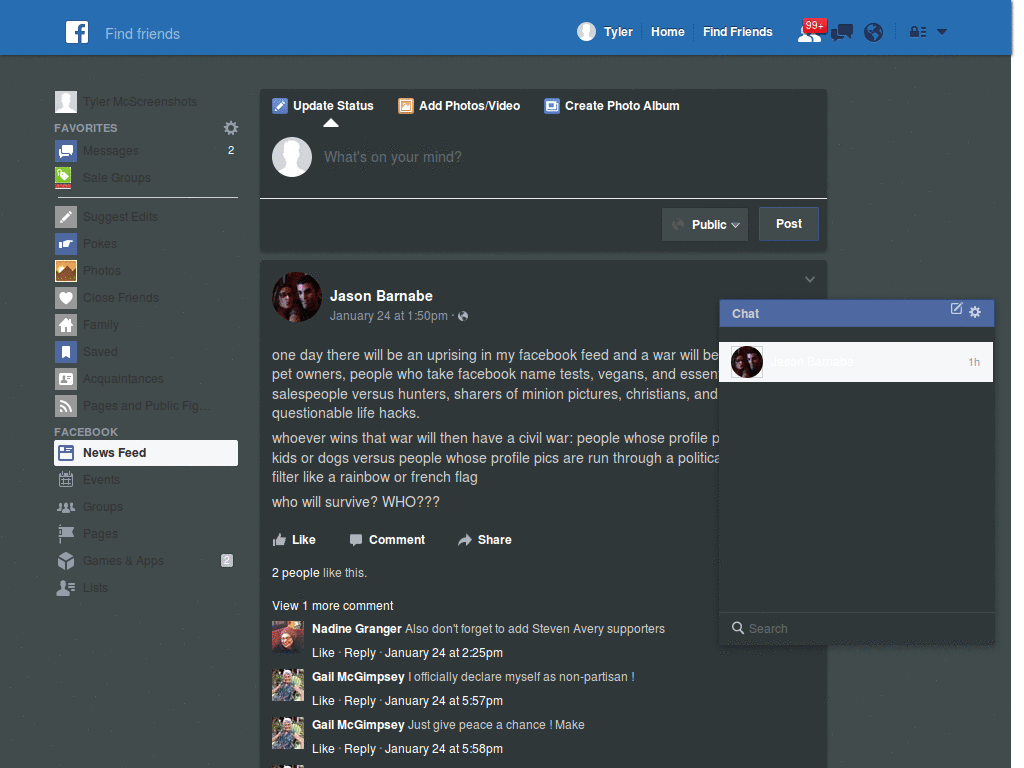Open Messages in the left sidebar
This screenshot has width=1024, height=768.
[146, 151]
